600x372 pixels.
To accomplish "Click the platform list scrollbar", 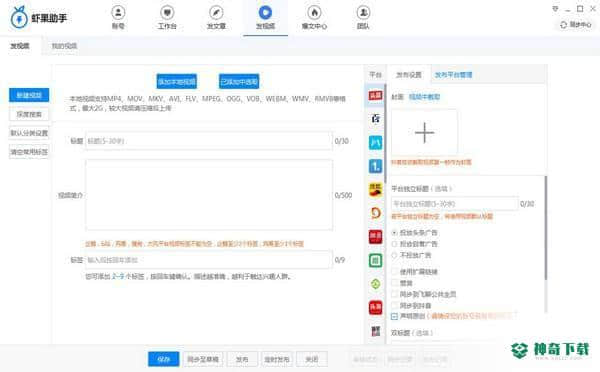I will pos(385,133).
